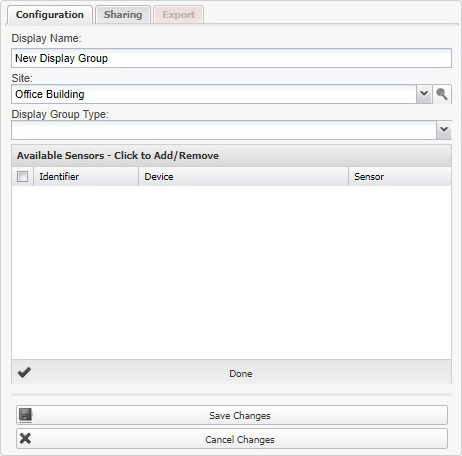Select the Configuration tab
462x456 pixels.
coord(50,15)
